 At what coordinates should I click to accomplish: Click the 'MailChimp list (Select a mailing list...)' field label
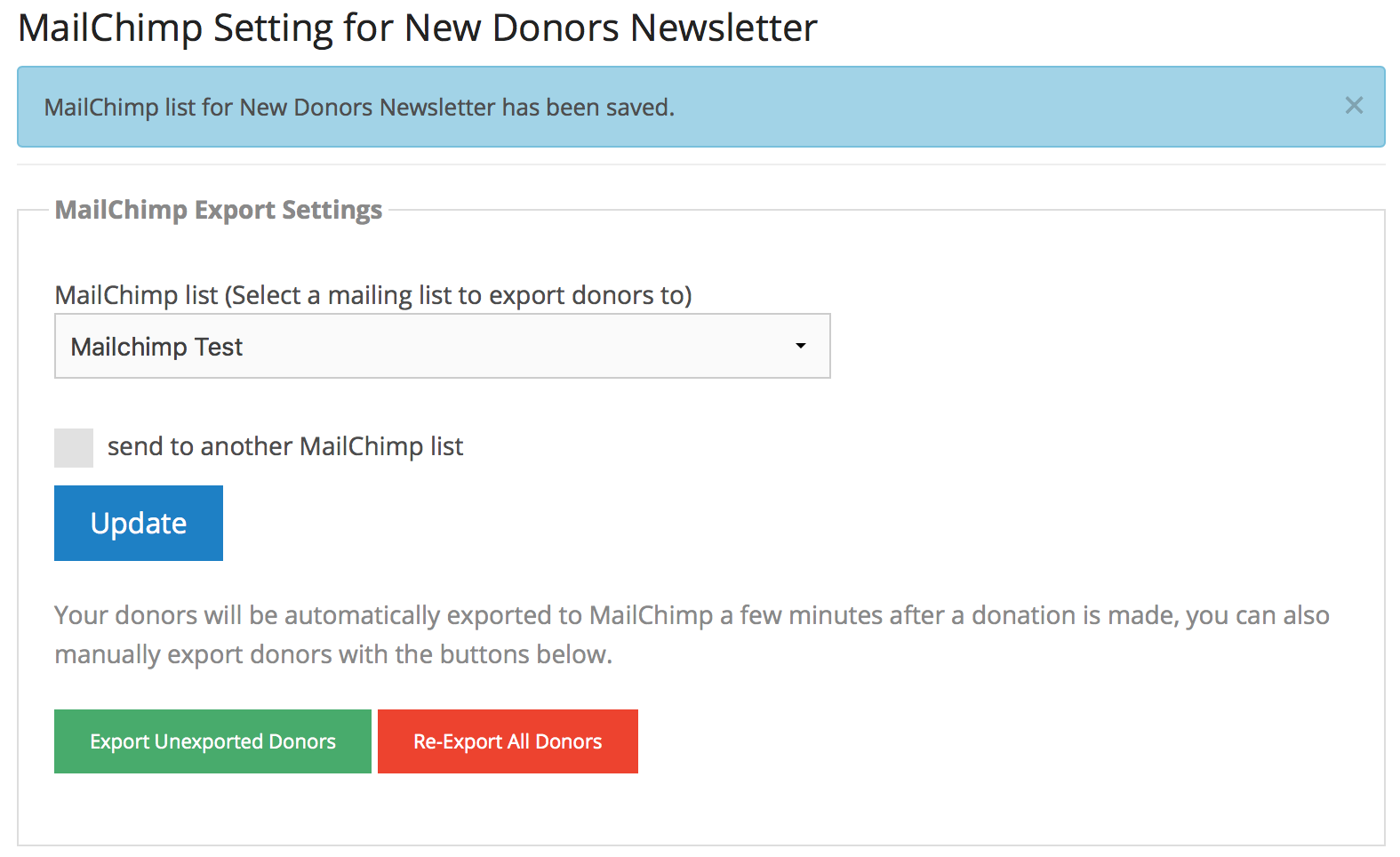pyautogui.click(x=373, y=295)
